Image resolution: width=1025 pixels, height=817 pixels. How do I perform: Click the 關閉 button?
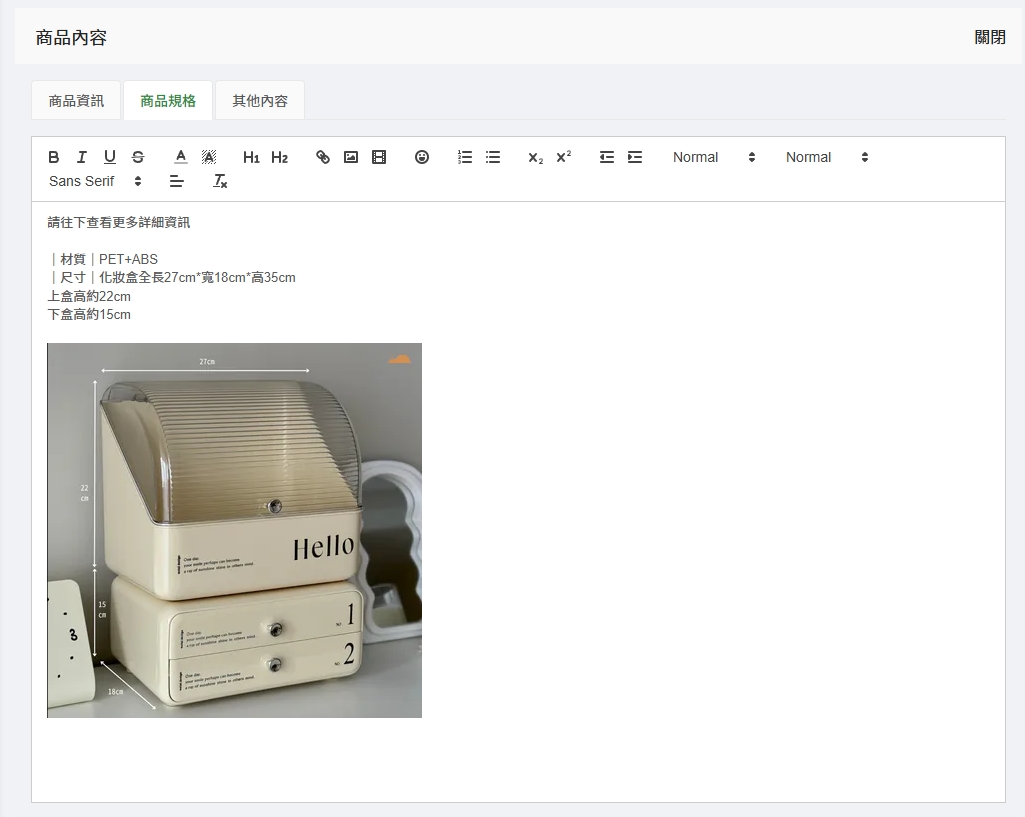coord(990,37)
